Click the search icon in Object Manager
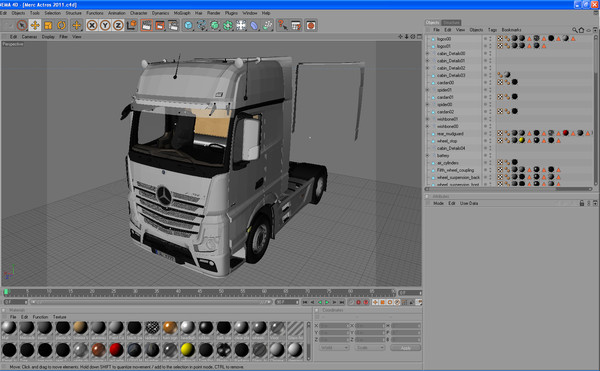 click(x=575, y=30)
